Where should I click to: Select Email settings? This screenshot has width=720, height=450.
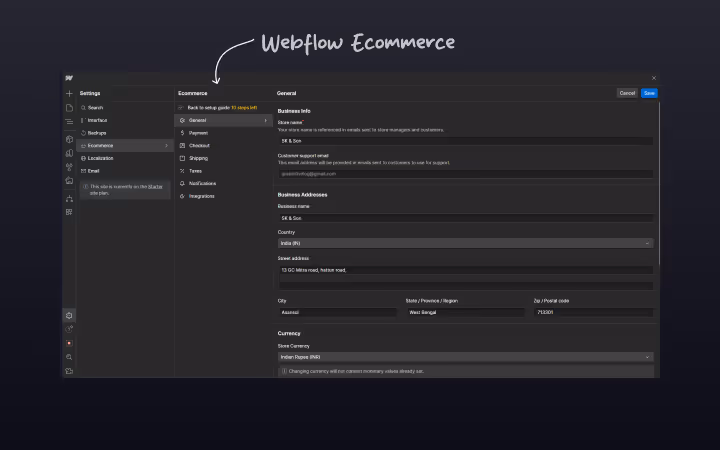[x=125, y=171]
